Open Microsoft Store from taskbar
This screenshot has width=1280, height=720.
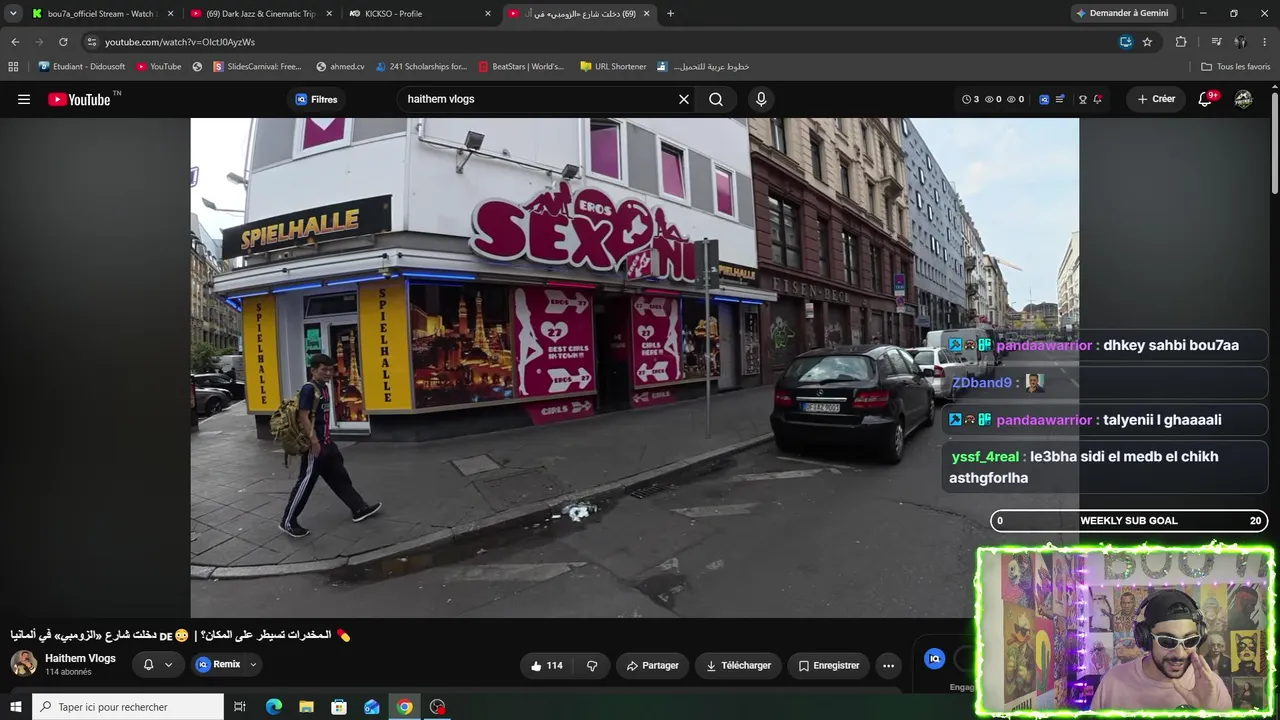click(339, 707)
